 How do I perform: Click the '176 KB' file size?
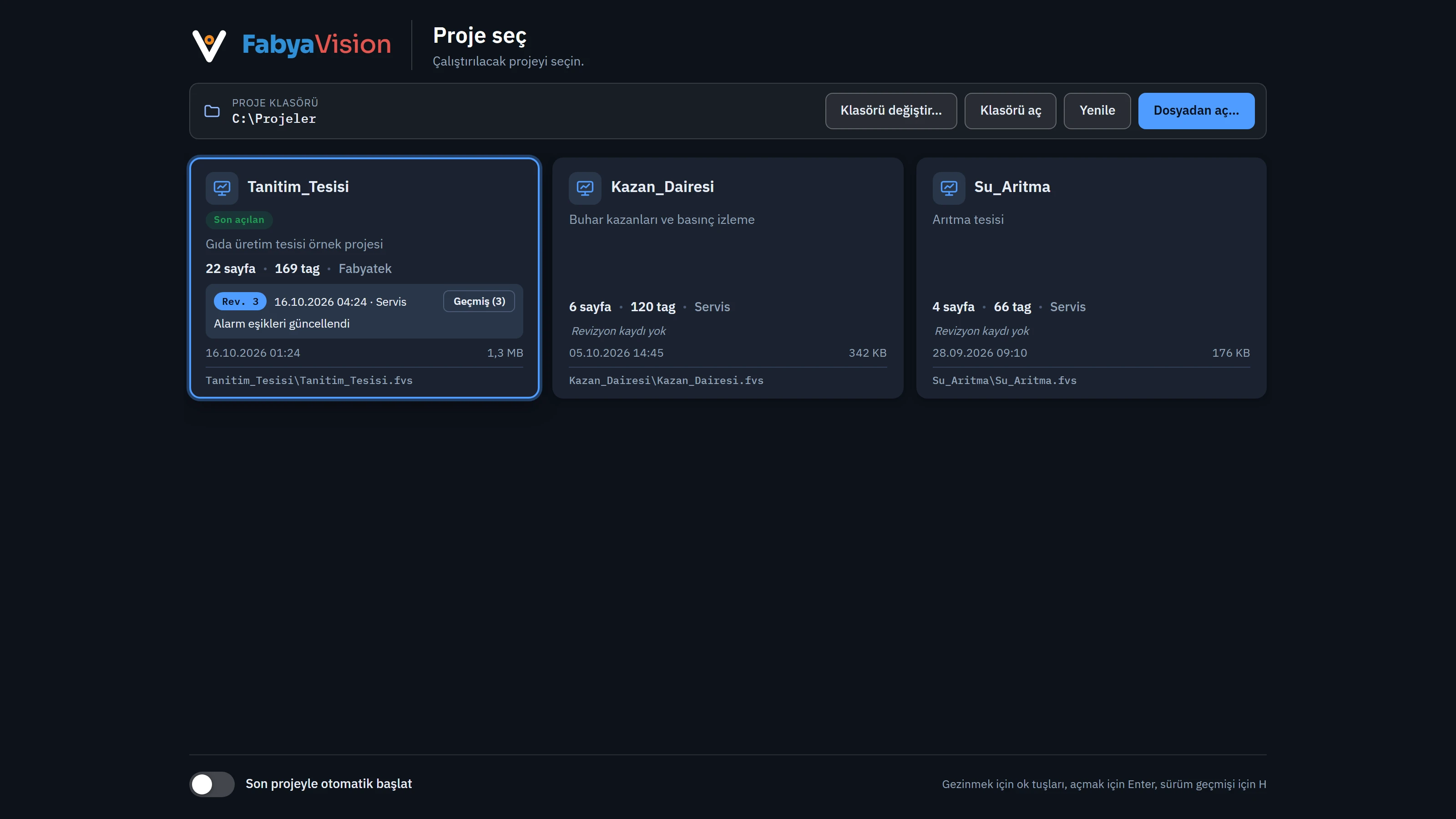pos(1231,353)
